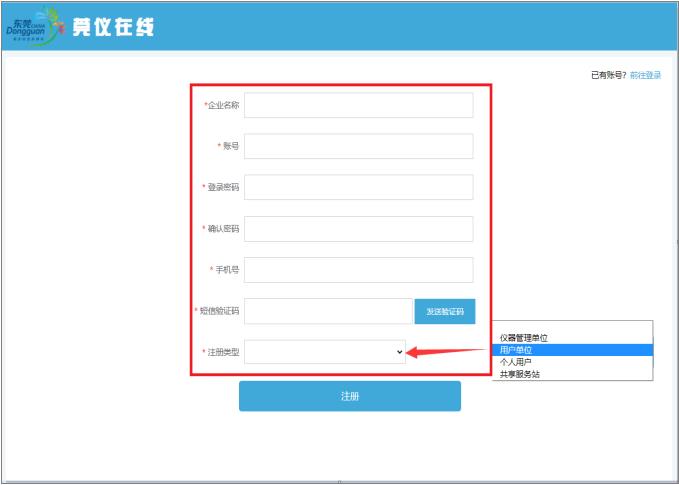Click the 注册类型 field label
679x485 pixels.
223,352
